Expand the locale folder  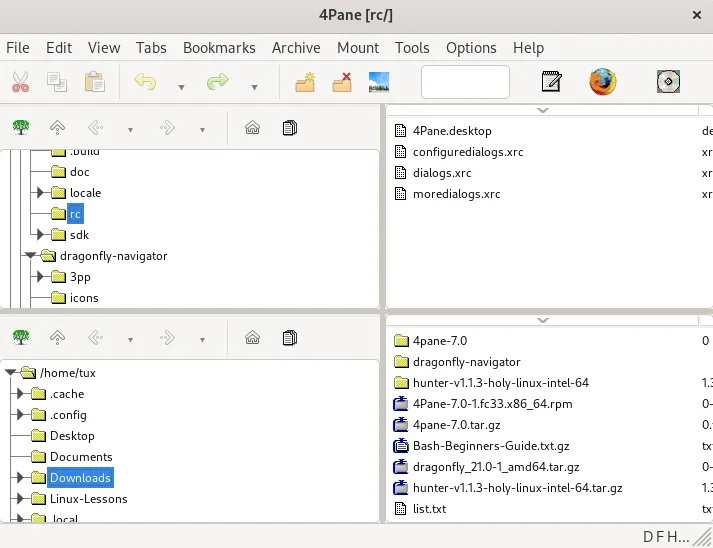(x=40, y=193)
